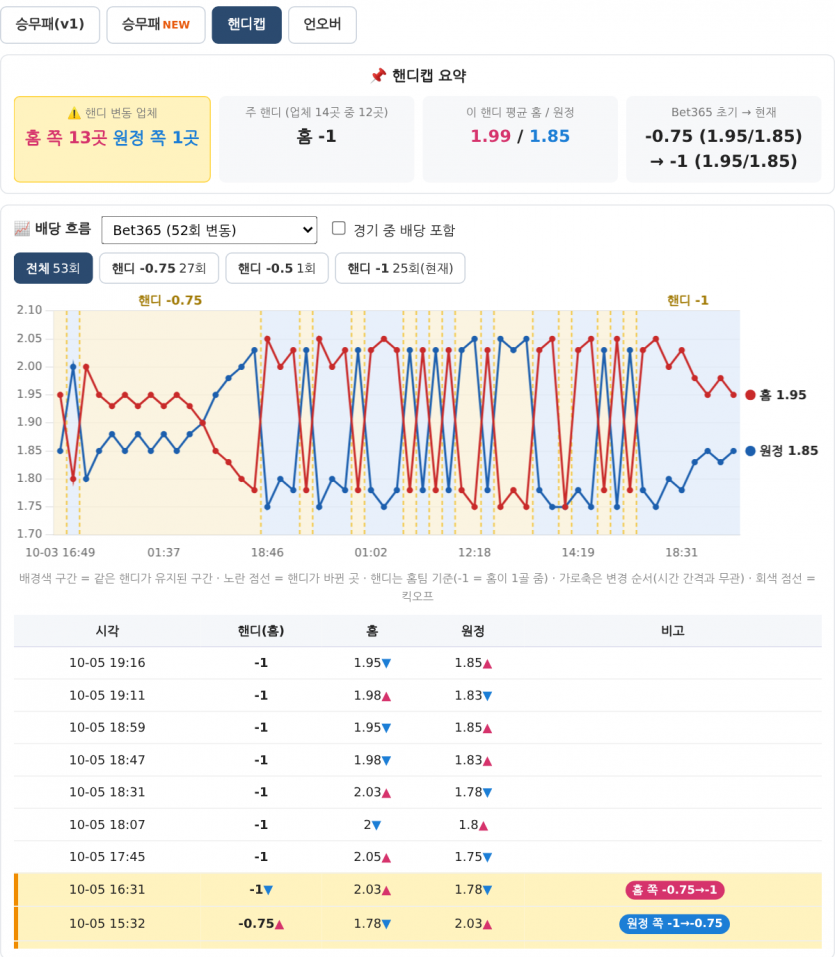Click the up arrow next to 2.03 at 15:32

487,924
